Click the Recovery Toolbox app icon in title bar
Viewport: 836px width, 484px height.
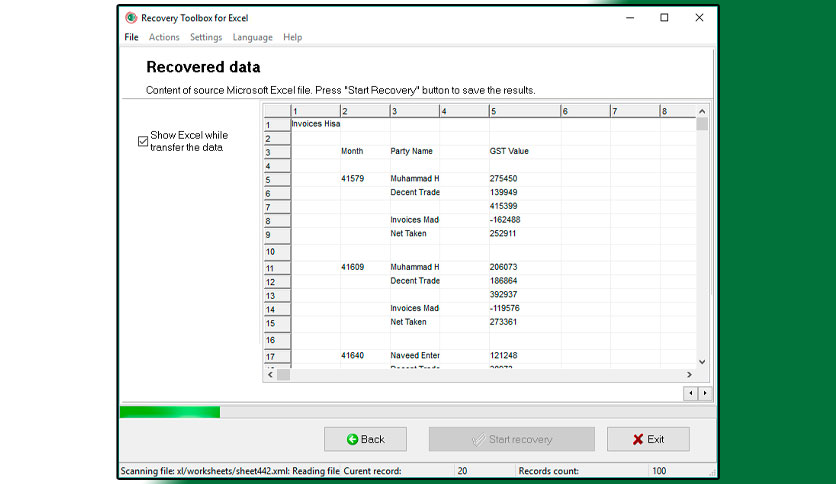(x=131, y=18)
